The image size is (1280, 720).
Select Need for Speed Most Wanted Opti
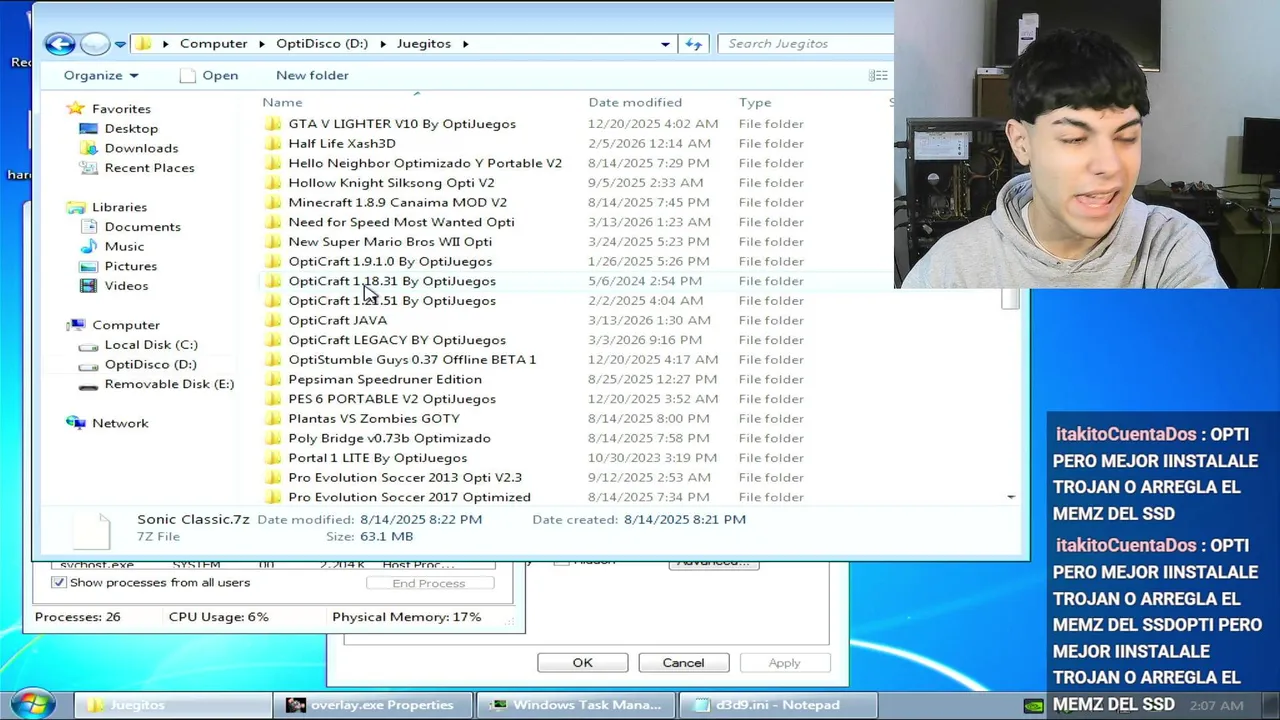[x=401, y=222]
